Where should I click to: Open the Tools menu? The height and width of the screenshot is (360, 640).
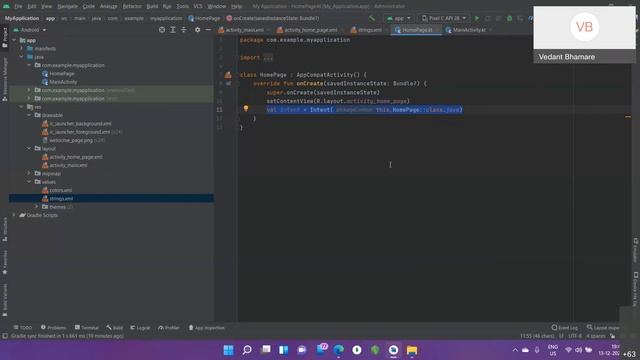point(182,7)
